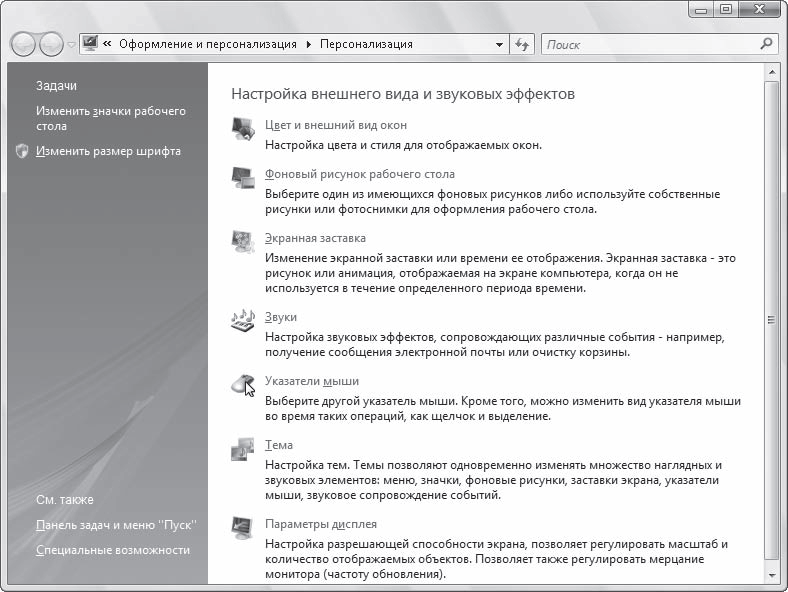Click the display settings monitor icon
The image size is (788, 592).
coord(243,528)
